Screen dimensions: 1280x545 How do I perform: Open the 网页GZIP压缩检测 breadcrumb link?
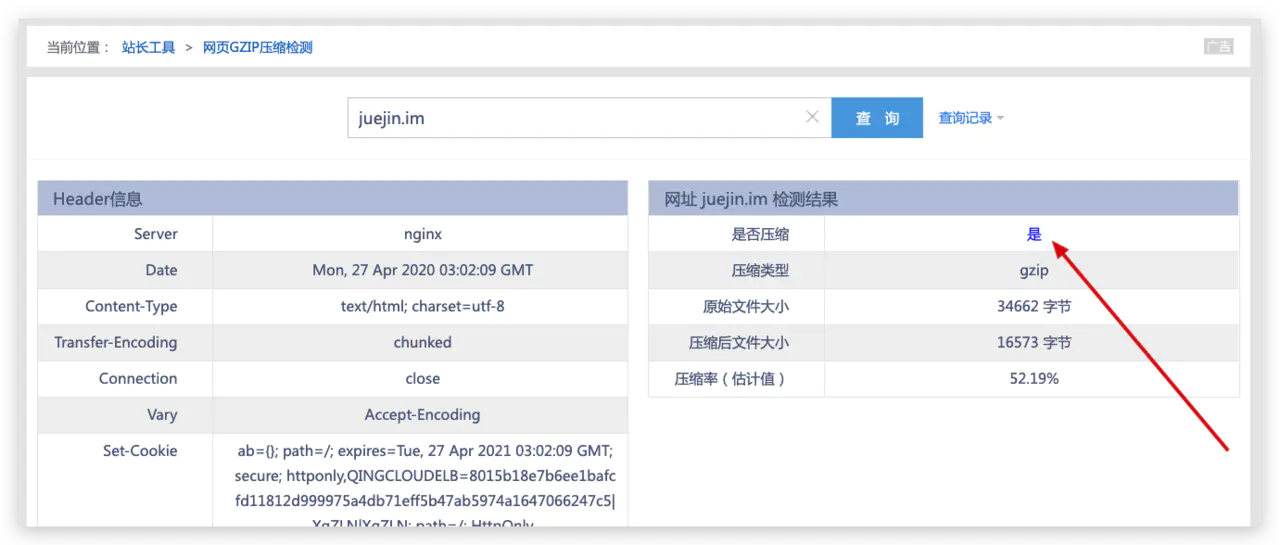tap(258, 47)
